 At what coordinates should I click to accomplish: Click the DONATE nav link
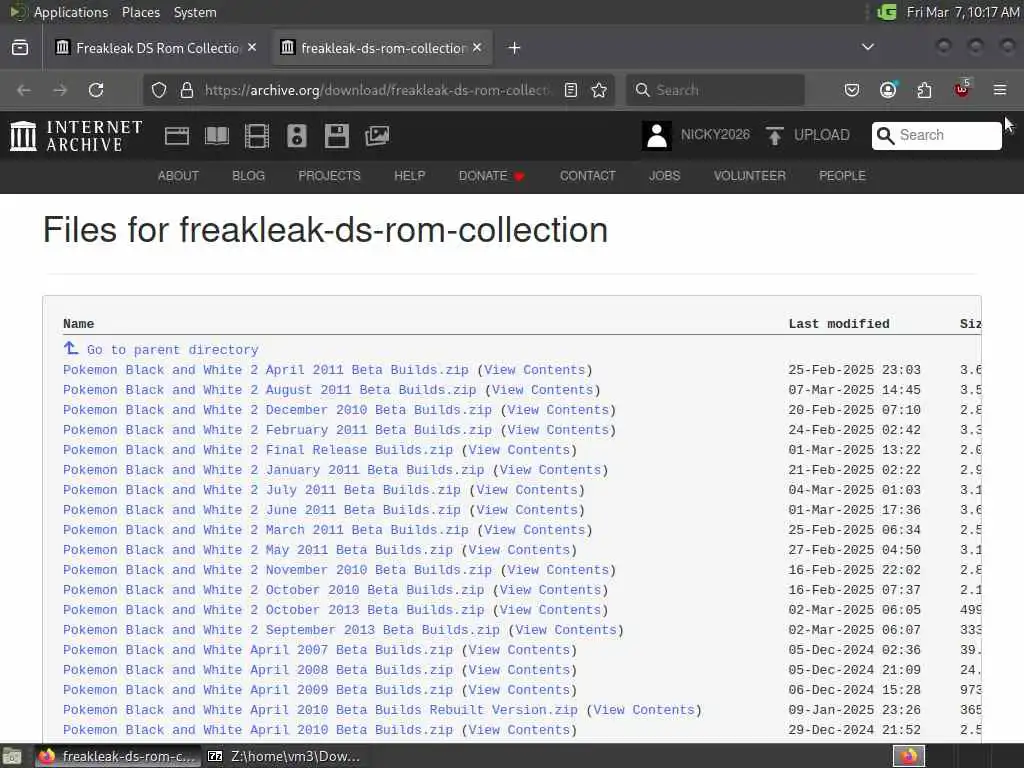491,176
